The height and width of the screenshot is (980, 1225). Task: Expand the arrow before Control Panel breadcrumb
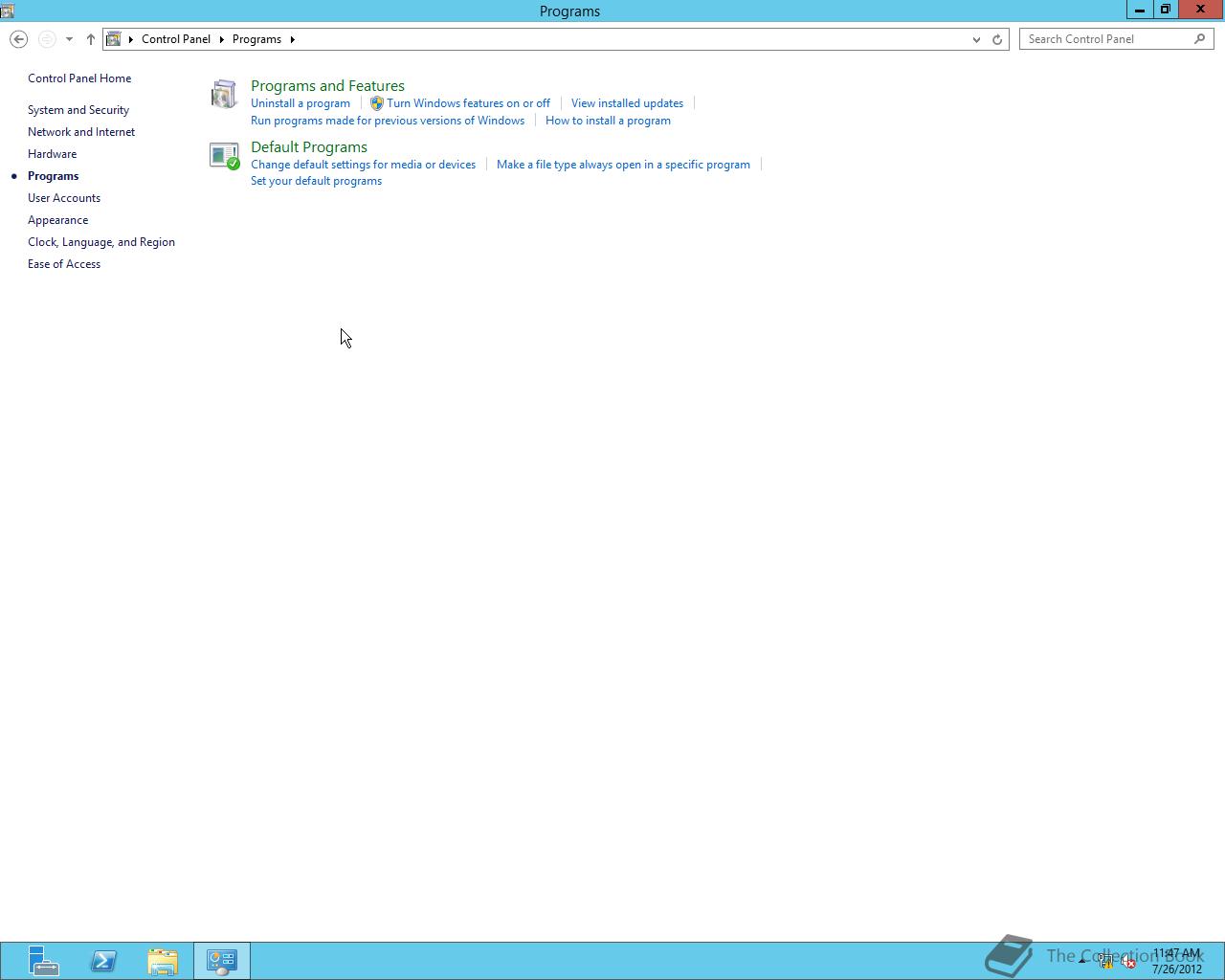pos(131,39)
